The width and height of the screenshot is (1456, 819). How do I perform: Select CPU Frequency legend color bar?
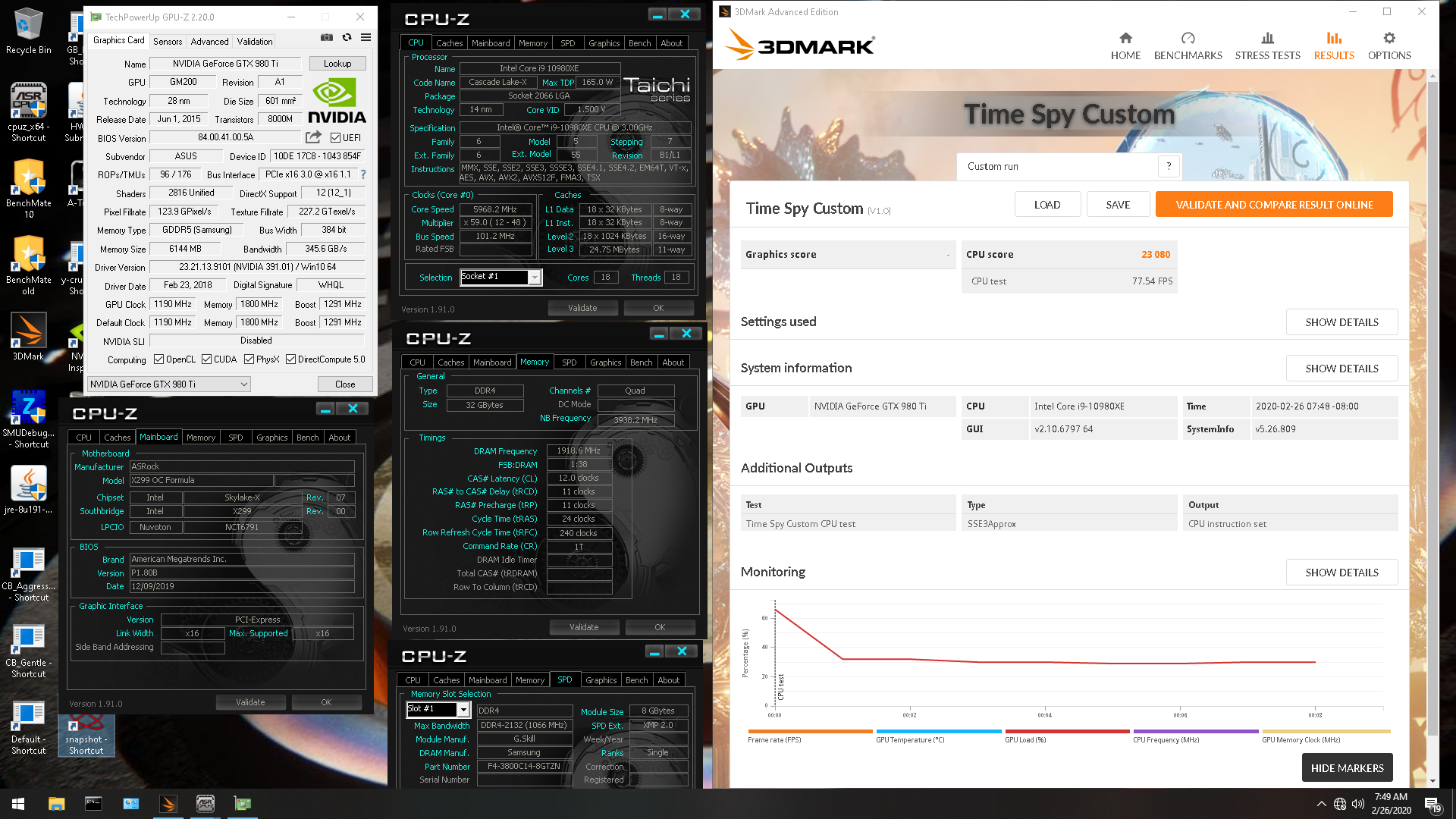pos(1195,732)
